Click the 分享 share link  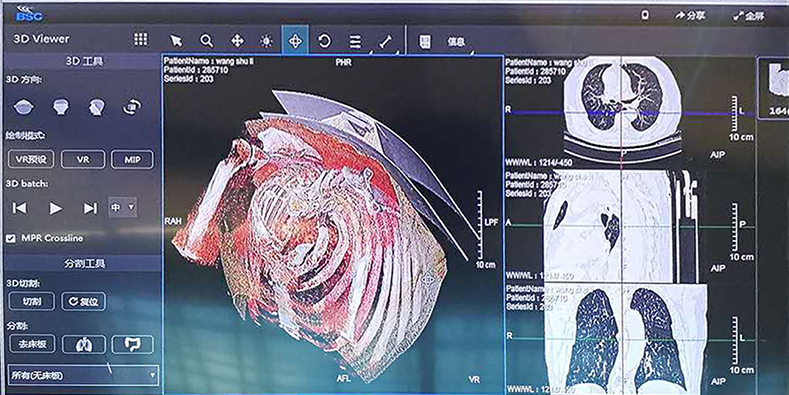(x=690, y=16)
